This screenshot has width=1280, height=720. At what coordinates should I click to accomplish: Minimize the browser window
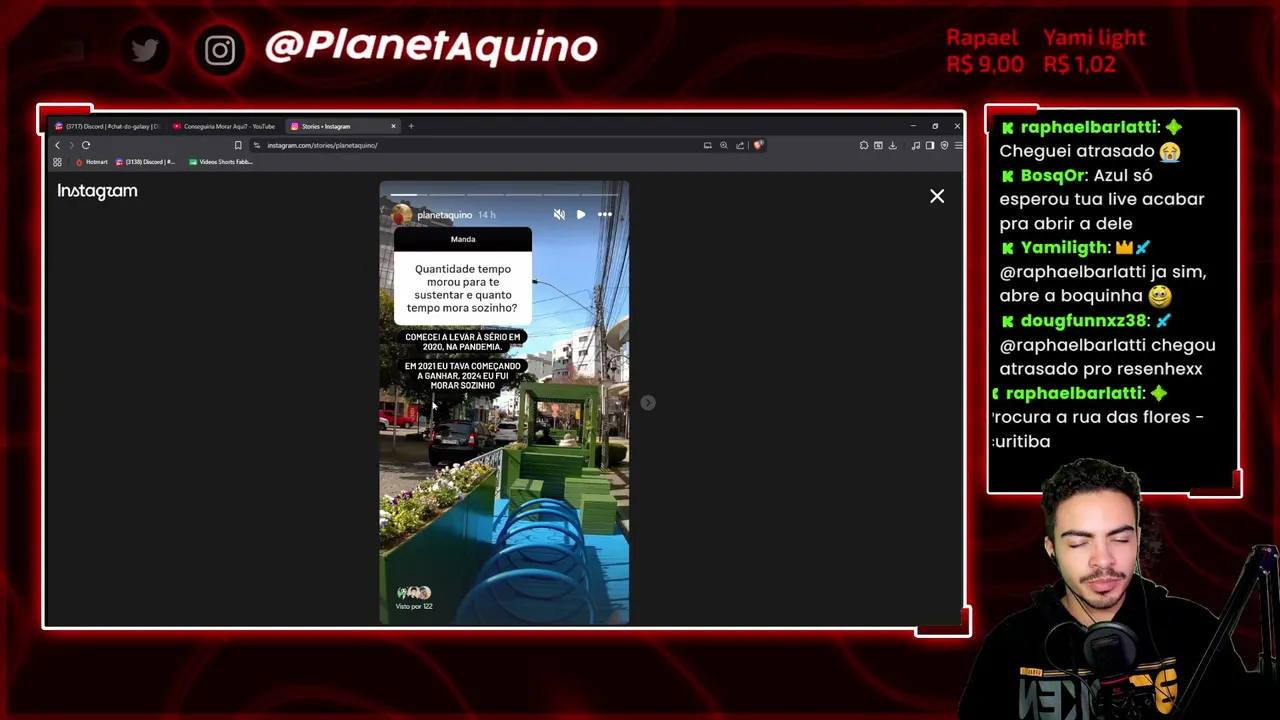913,126
